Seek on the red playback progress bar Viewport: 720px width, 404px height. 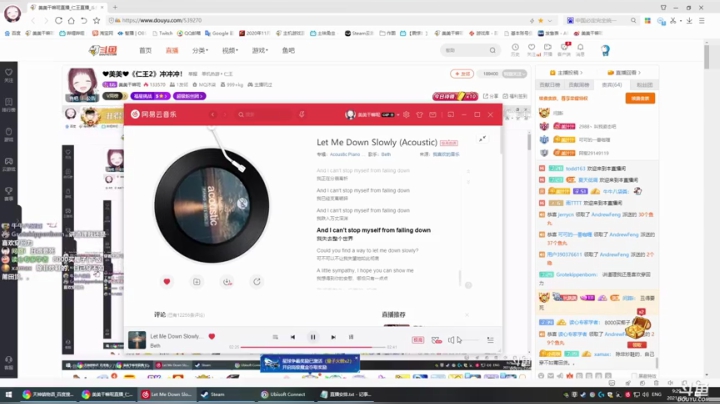(x=312, y=347)
